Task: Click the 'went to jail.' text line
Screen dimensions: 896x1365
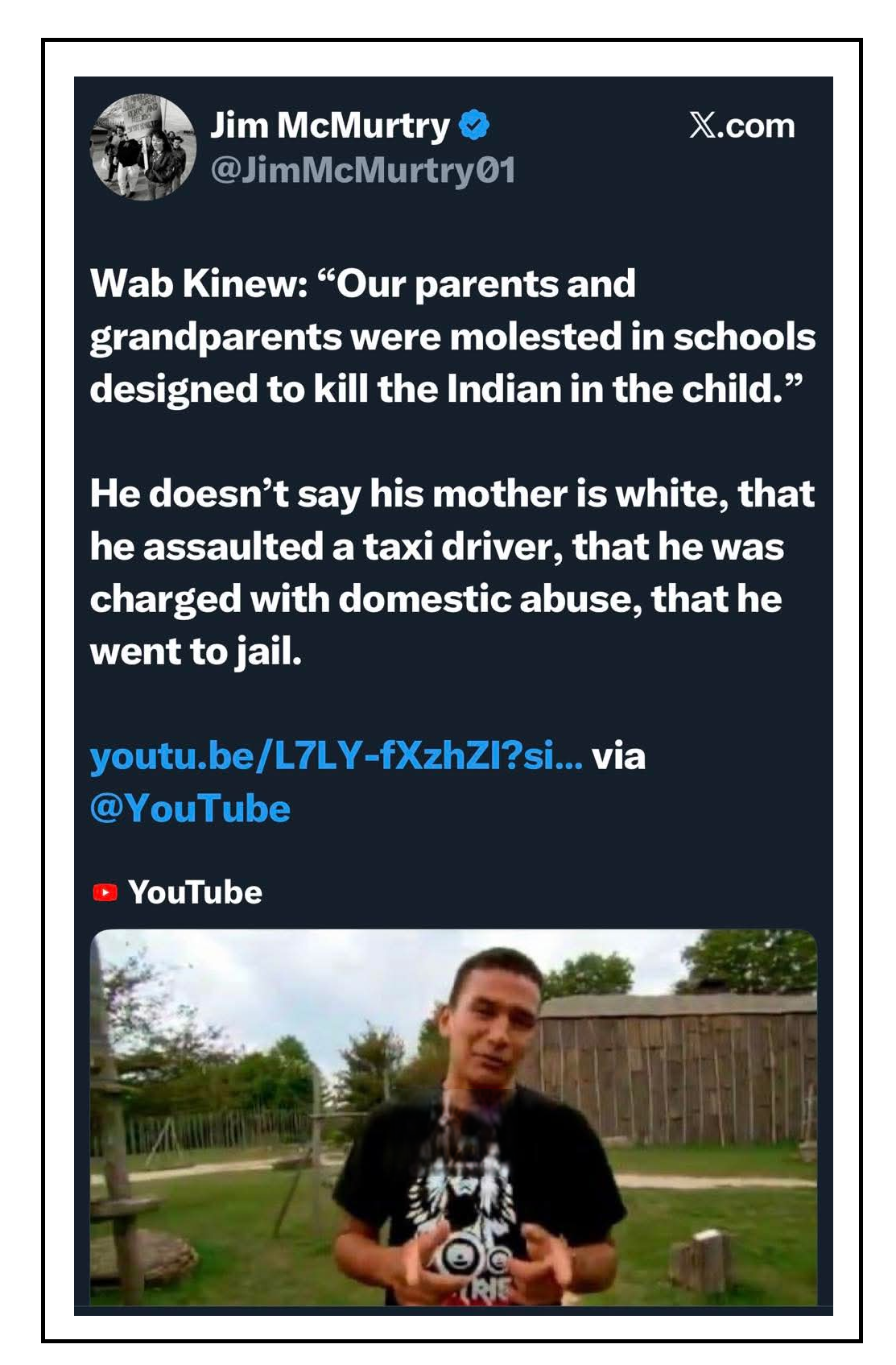Action: point(196,651)
